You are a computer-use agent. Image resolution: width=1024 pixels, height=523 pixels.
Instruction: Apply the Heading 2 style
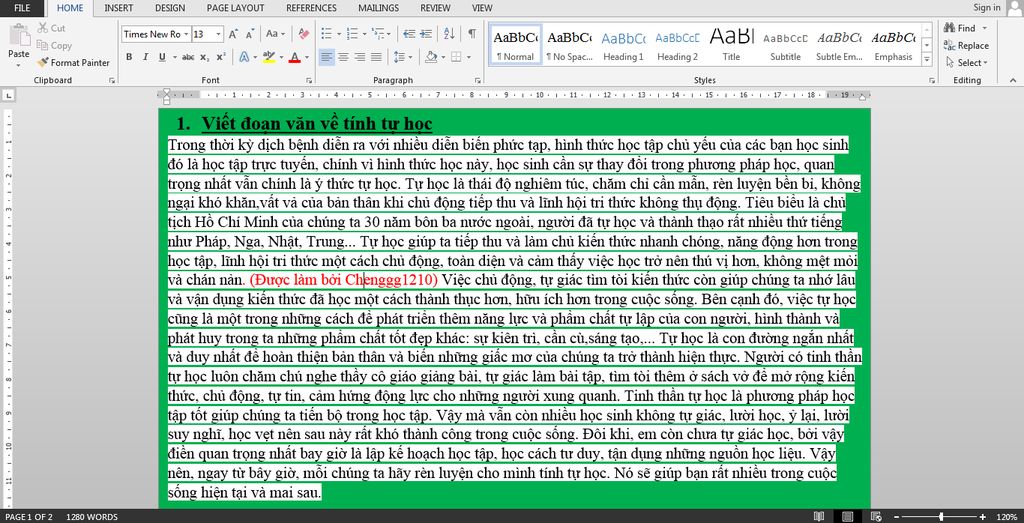click(677, 45)
